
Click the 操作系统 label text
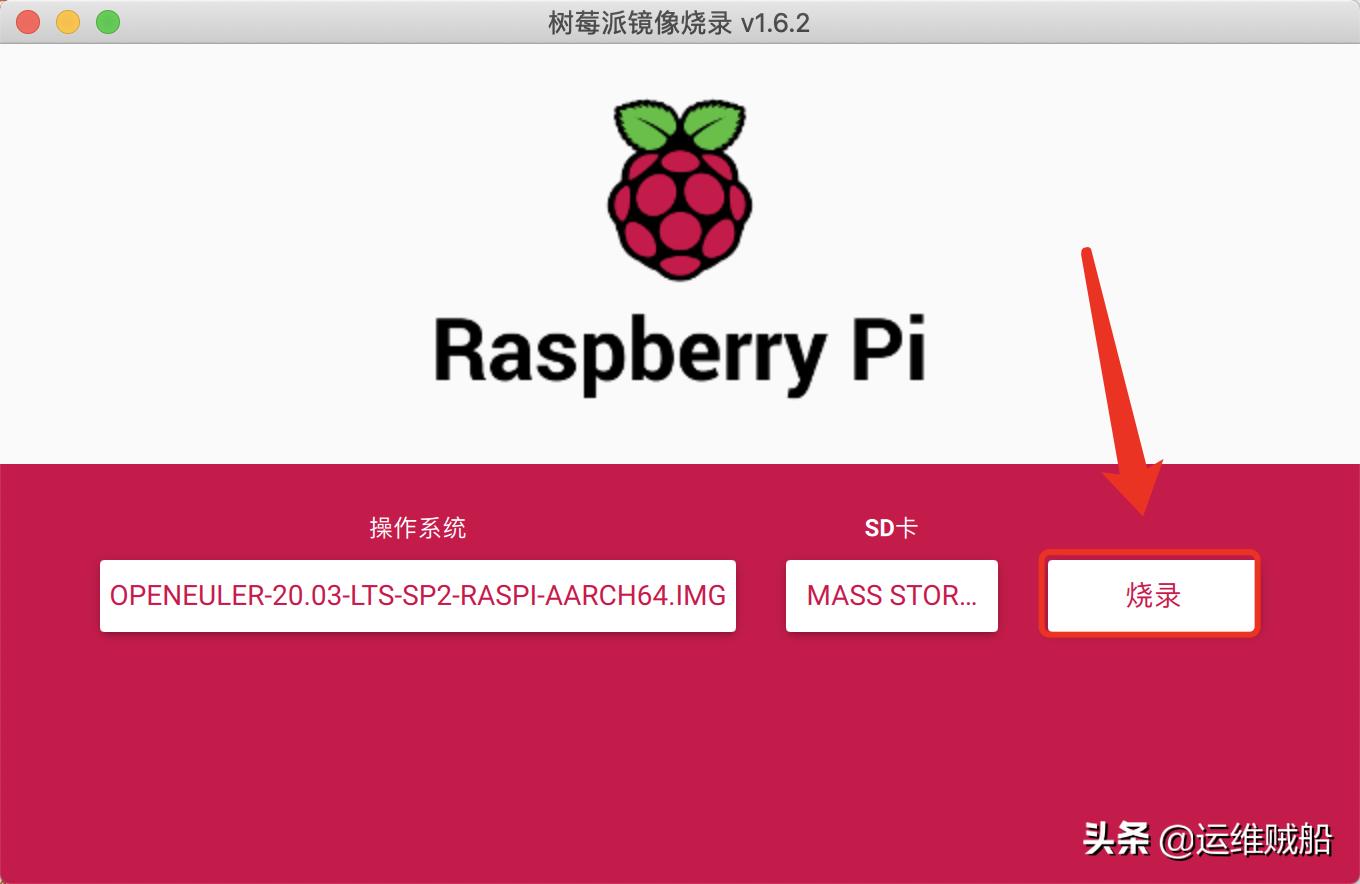pos(418,527)
